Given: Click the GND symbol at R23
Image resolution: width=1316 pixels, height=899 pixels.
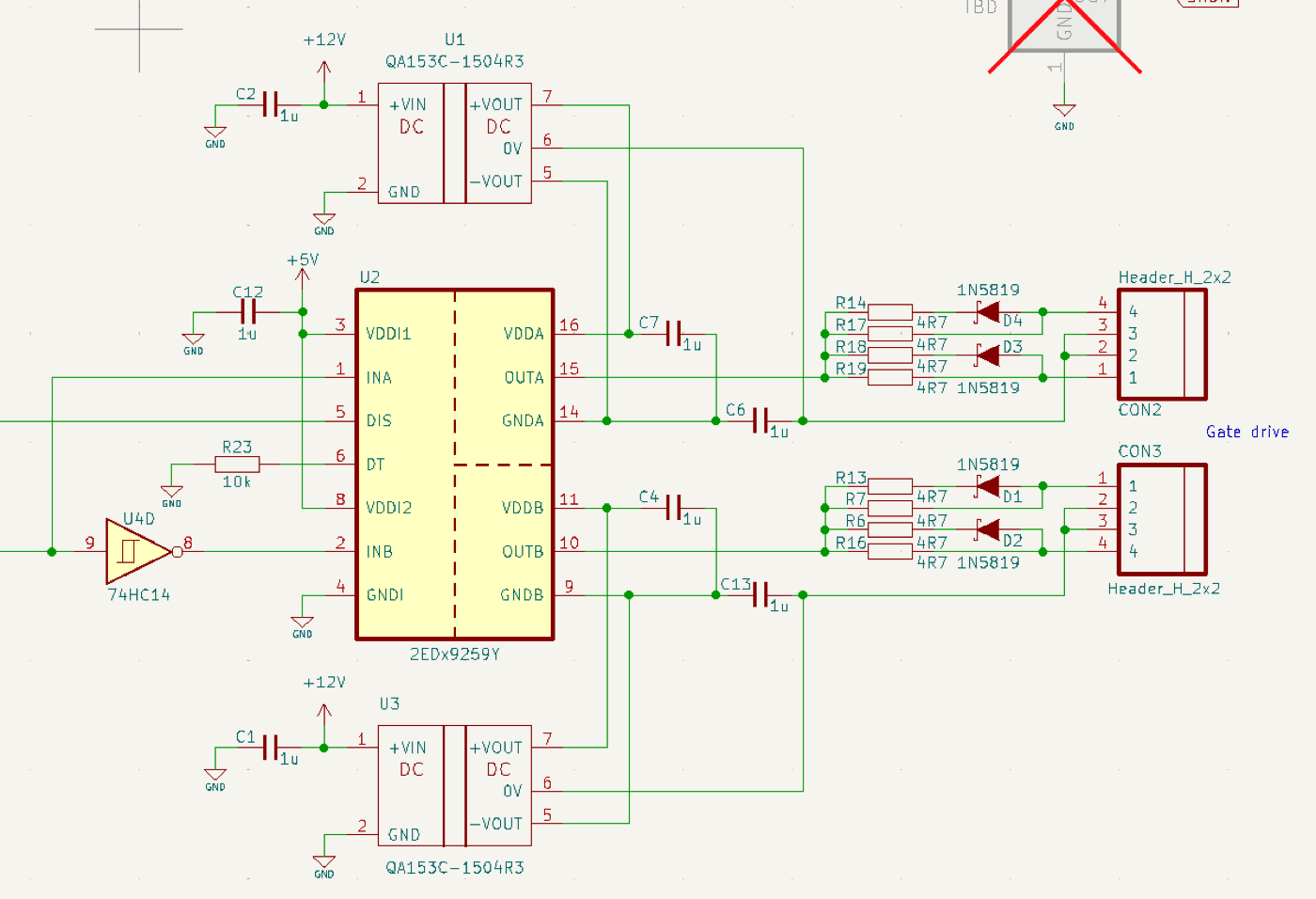Looking at the screenshot, I should (171, 496).
